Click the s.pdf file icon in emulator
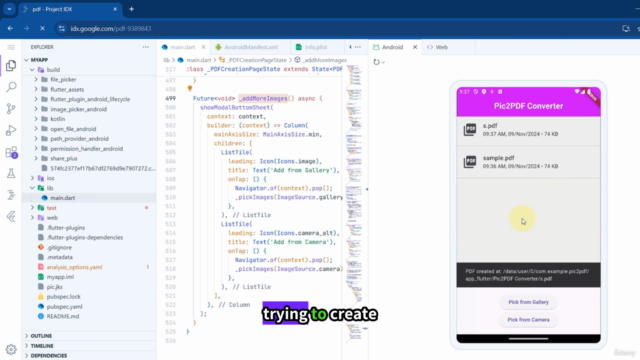This screenshot has height=360, width=640. pos(470,130)
